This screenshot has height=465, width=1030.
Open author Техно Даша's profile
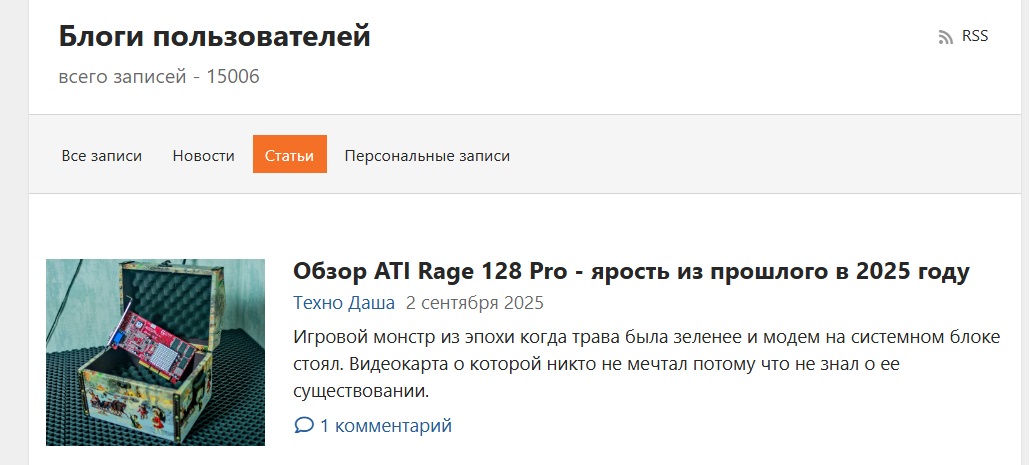click(344, 303)
